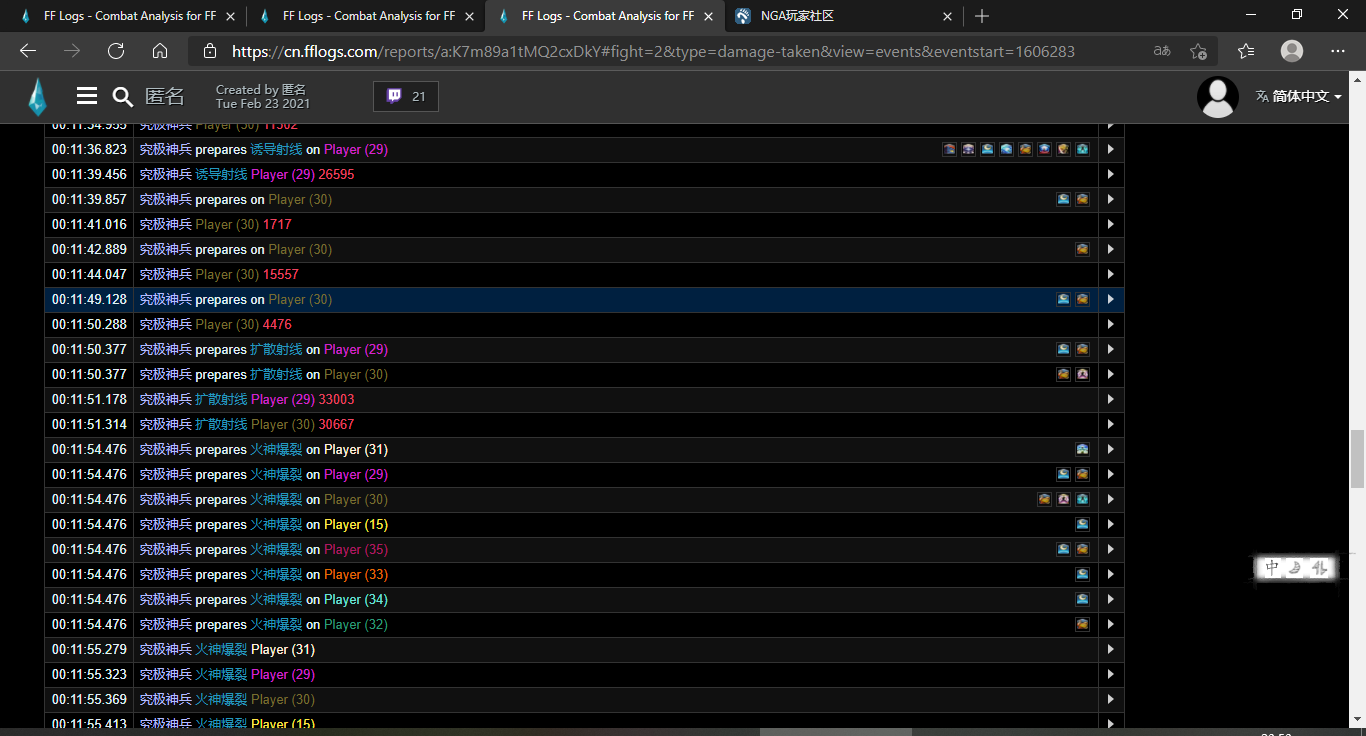The height and width of the screenshot is (736, 1366).
Task: Open the hamburger navigation menu
Action: coord(87,96)
